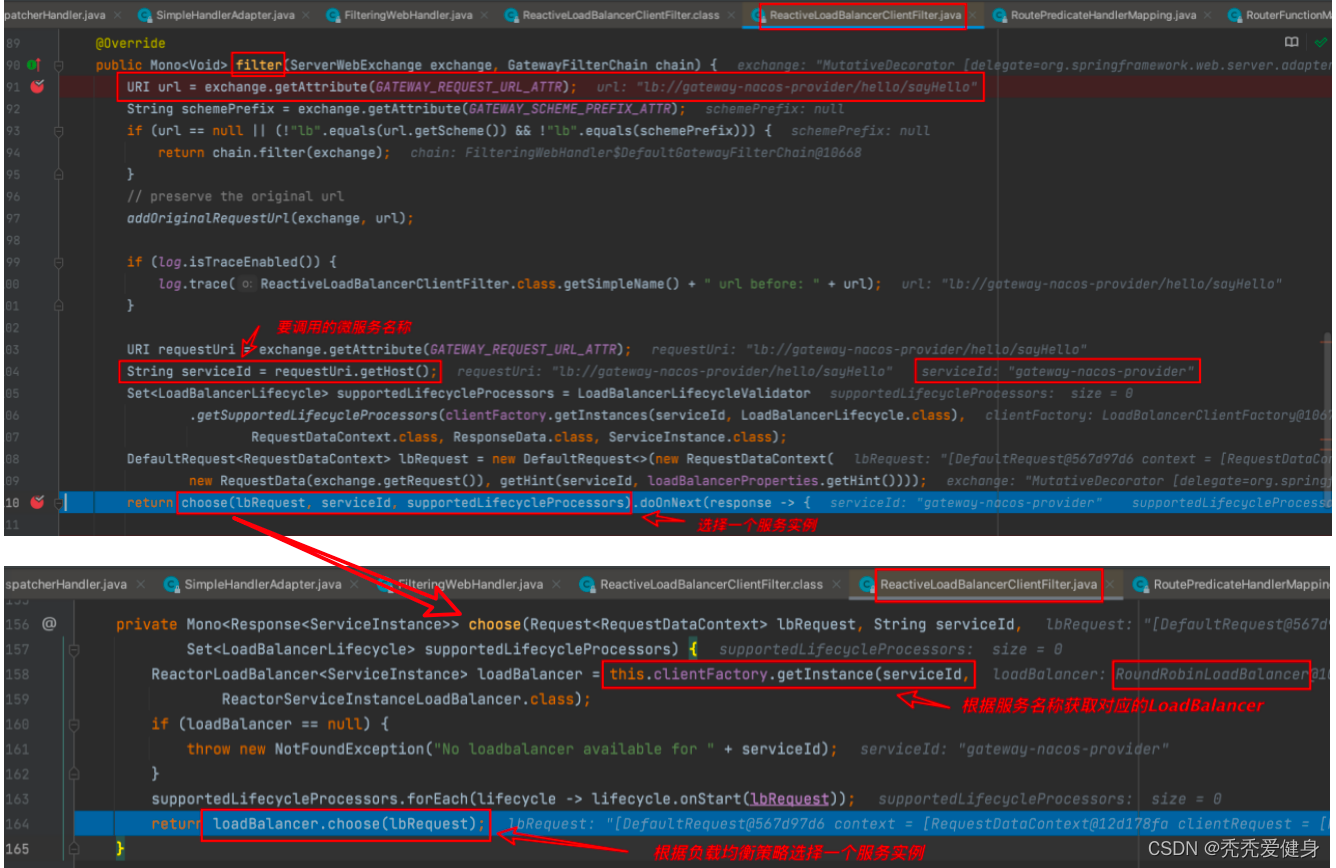1336x868 pixels.
Task: Collapse the loadBalancer null check at line 160
Action: [x=74, y=724]
